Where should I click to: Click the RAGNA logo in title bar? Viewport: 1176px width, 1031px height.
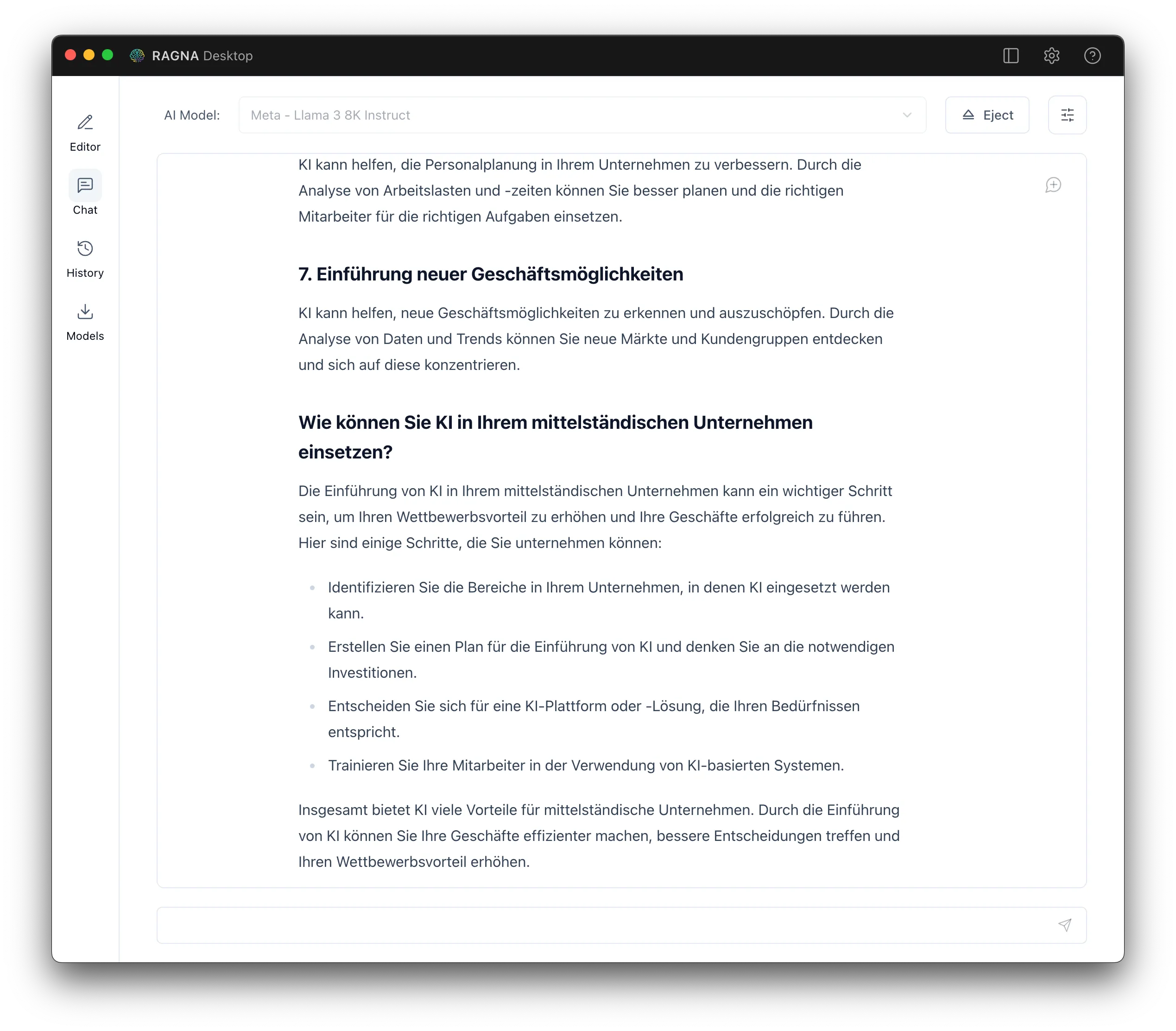(x=137, y=56)
